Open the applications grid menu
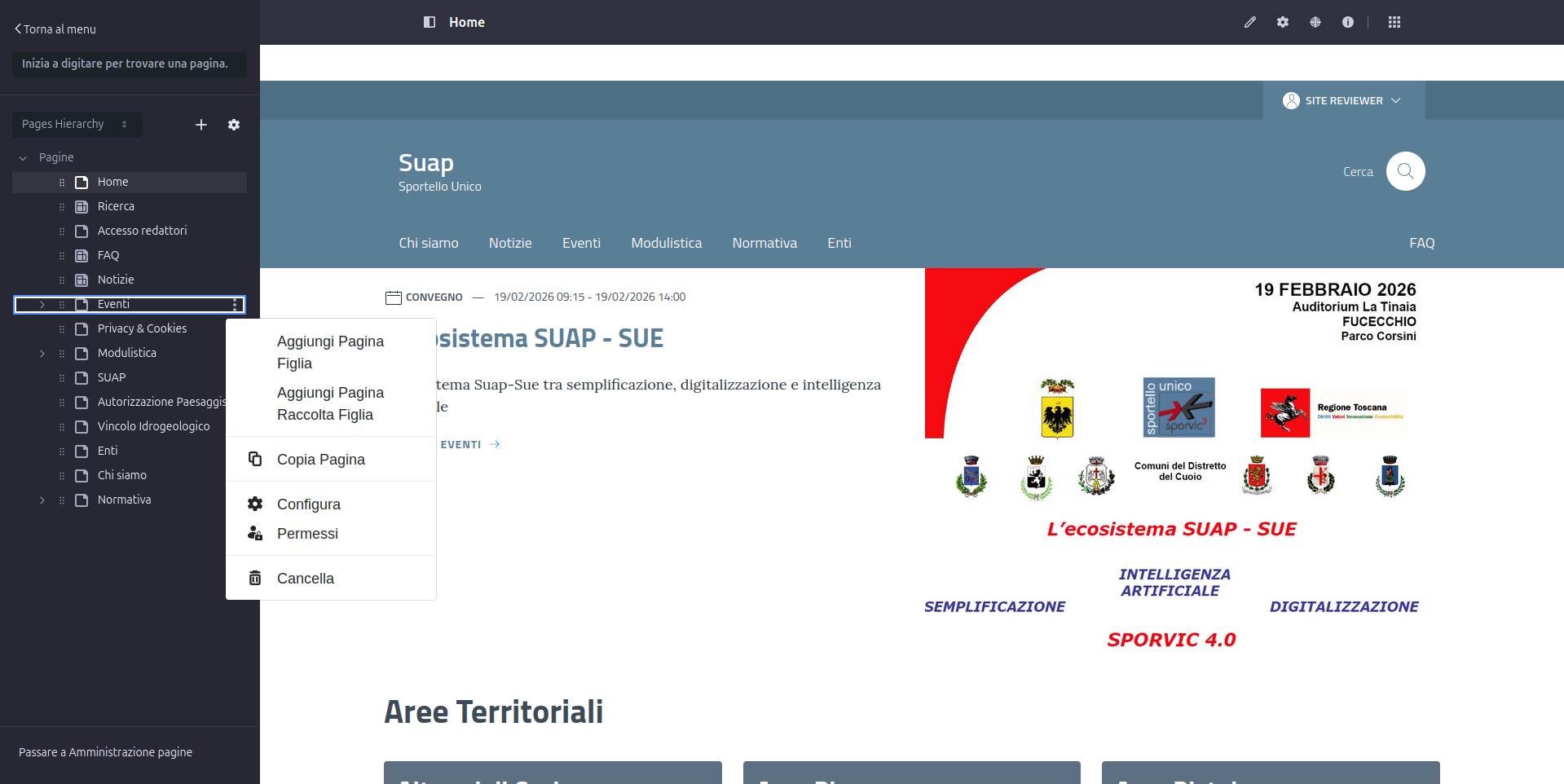Screen dimensions: 1564x784 [x=1394, y=22]
